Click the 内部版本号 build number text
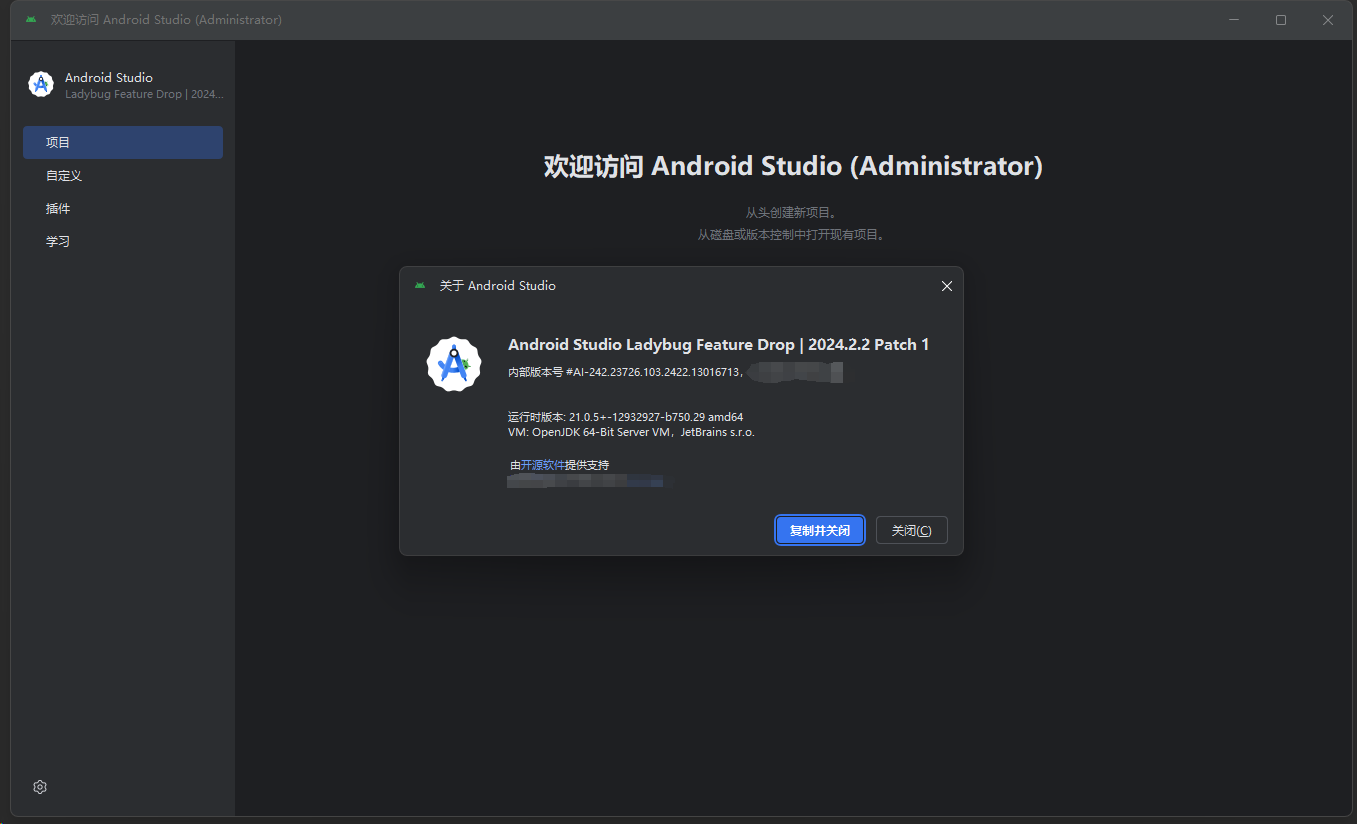Viewport: 1357px width, 824px height. 625,372
